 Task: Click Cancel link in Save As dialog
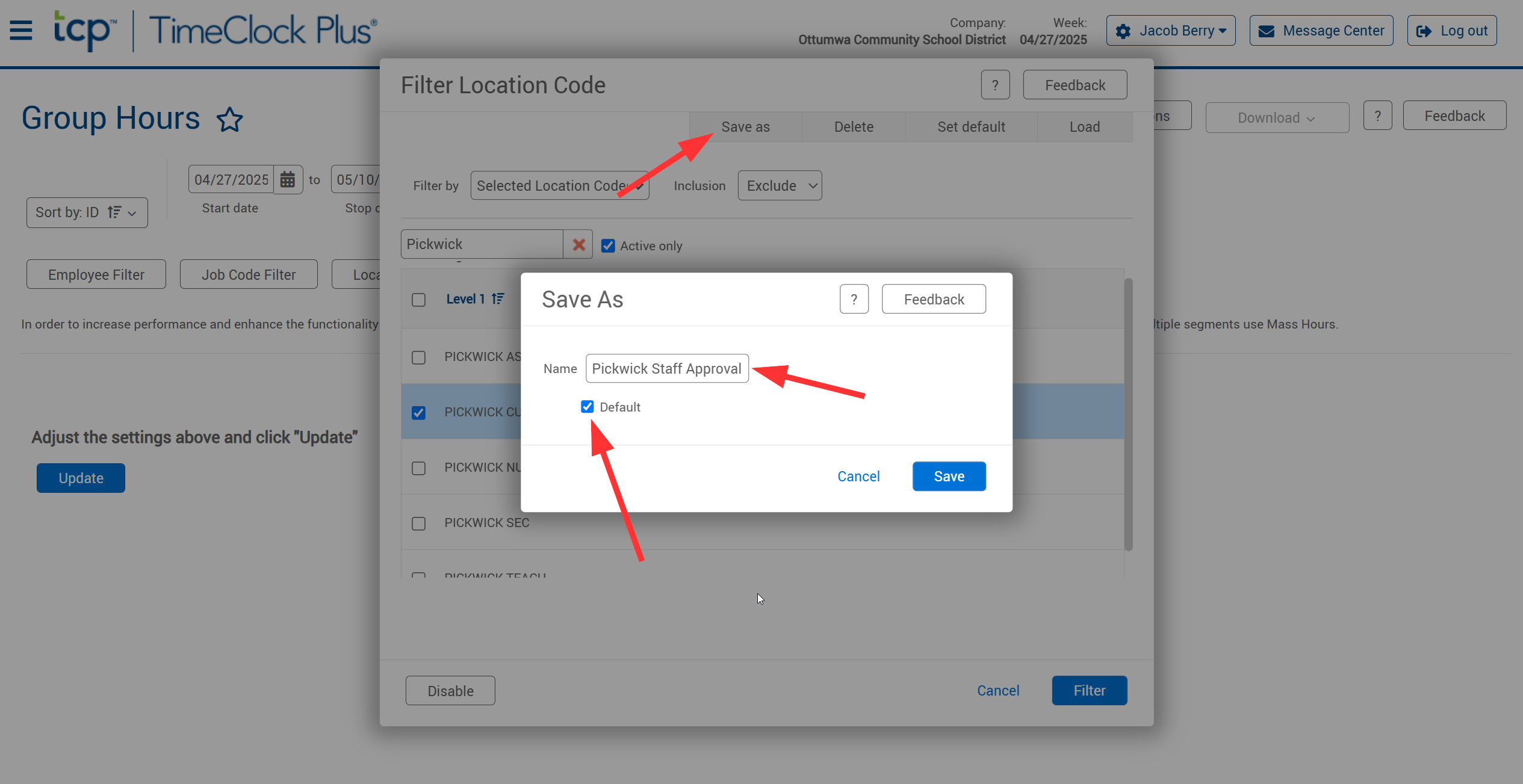pos(858,477)
